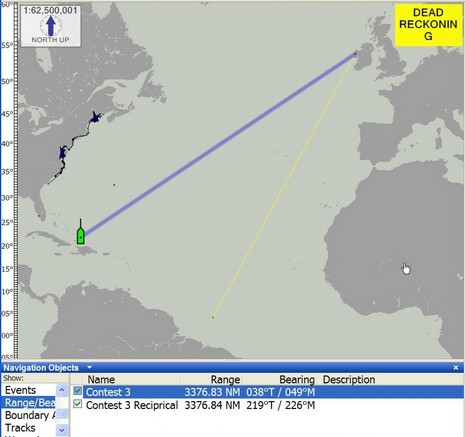Click the yellow DEAD RECKONING indicator

428,24
